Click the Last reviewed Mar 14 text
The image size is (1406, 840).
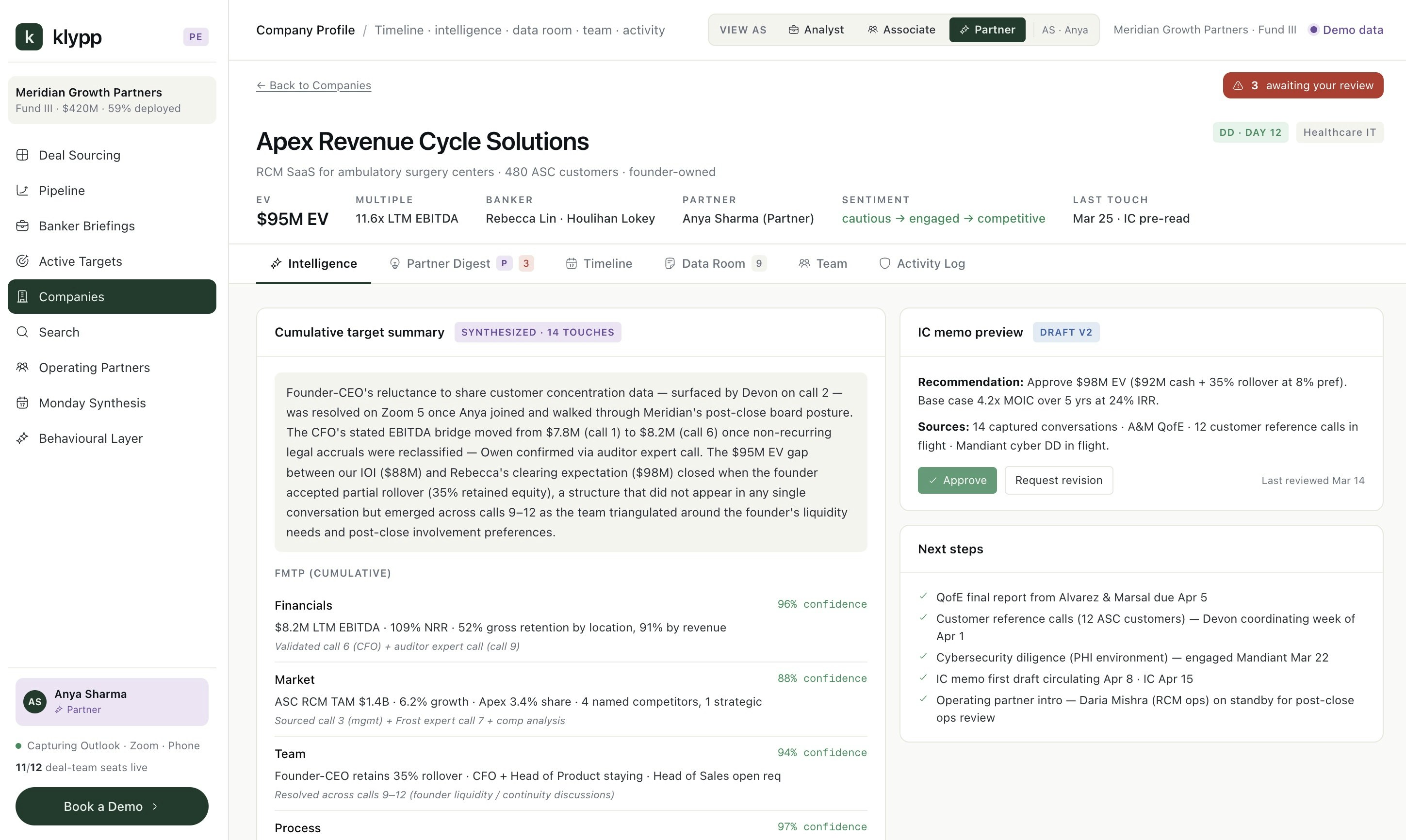tap(1312, 481)
